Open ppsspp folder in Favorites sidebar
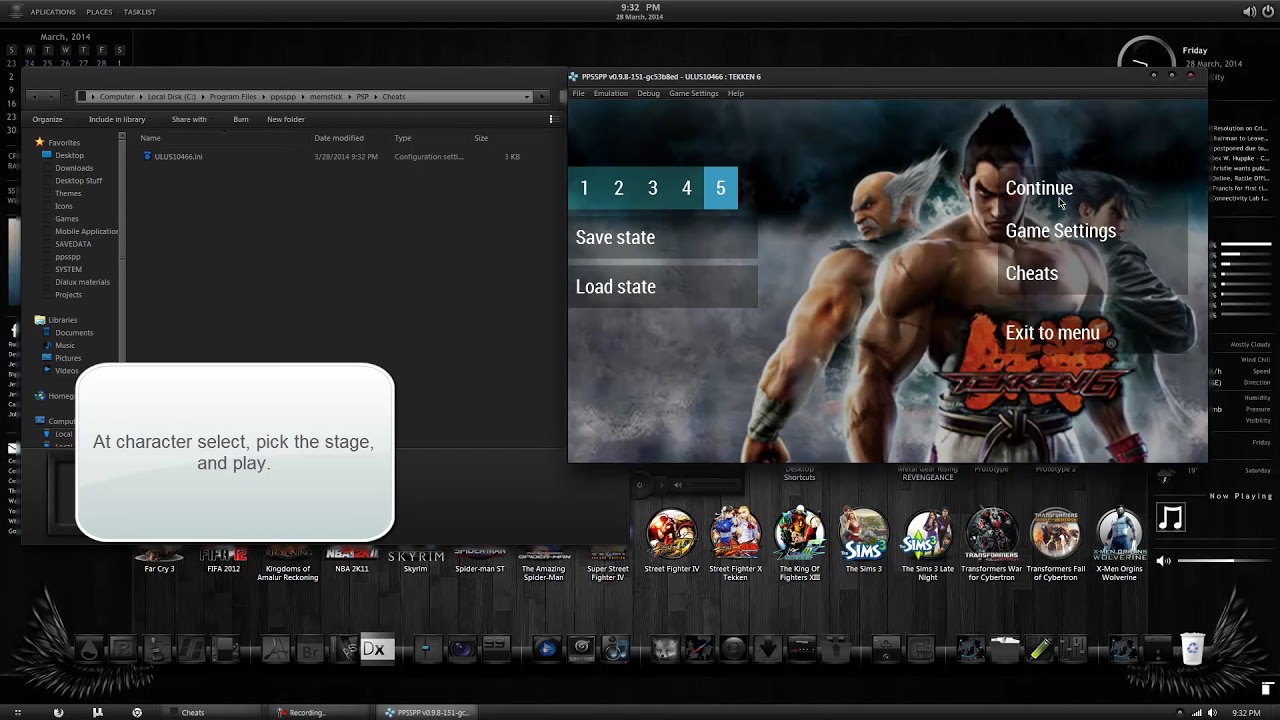 pyautogui.click(x=68, y=257)
